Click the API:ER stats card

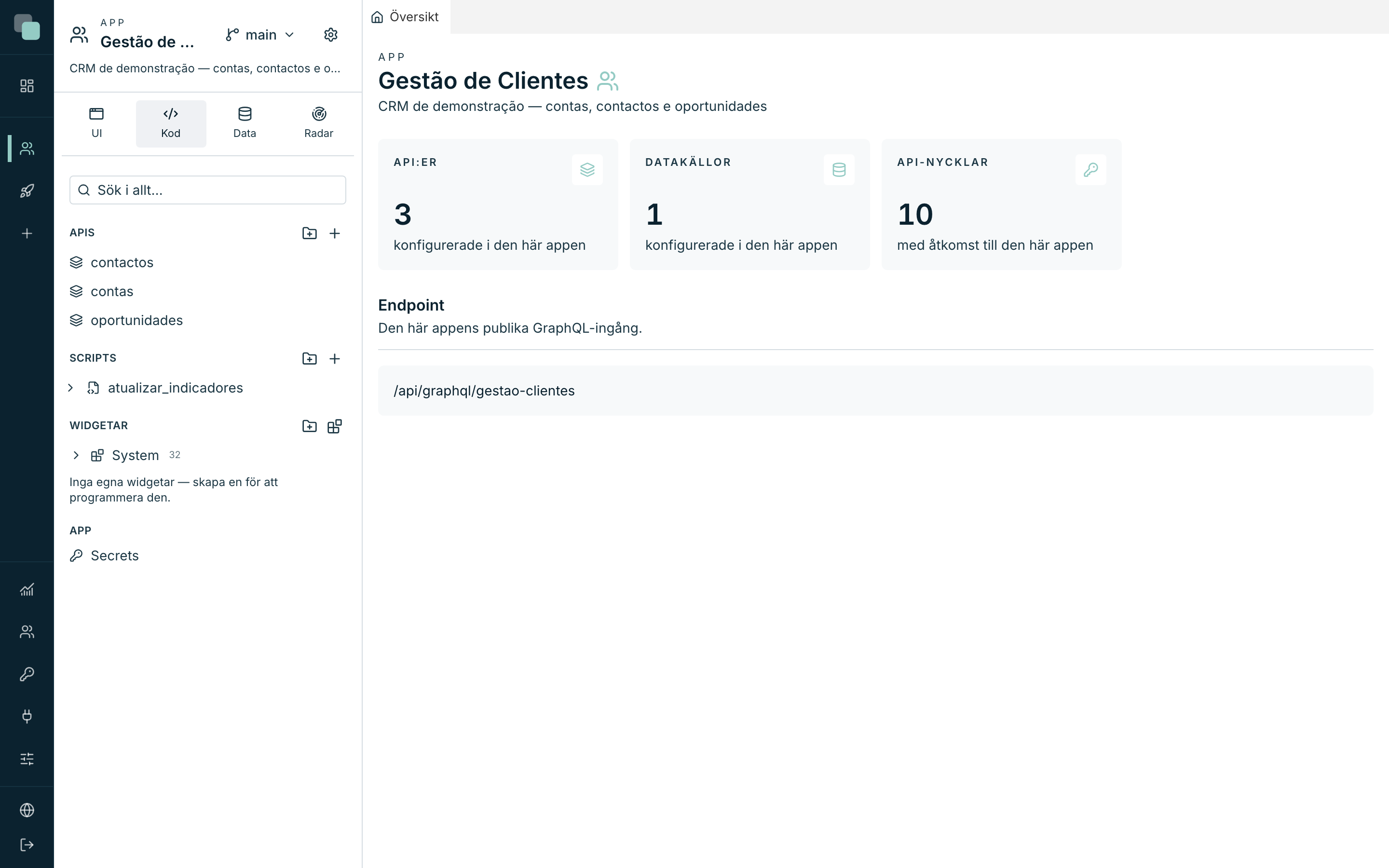tap(498, 204)
